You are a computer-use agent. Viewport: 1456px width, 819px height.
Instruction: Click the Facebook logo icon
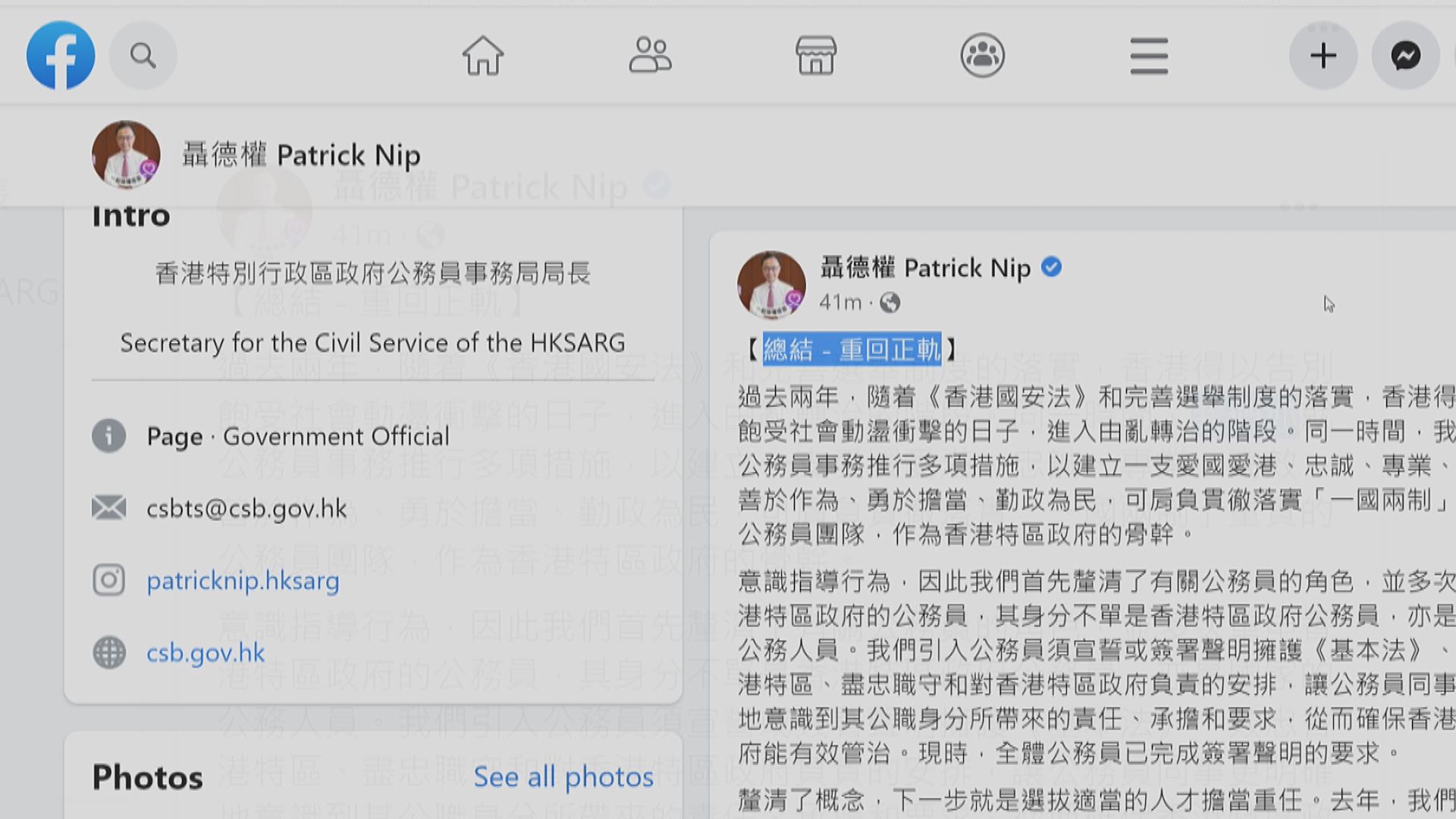[x=61, y=55]
